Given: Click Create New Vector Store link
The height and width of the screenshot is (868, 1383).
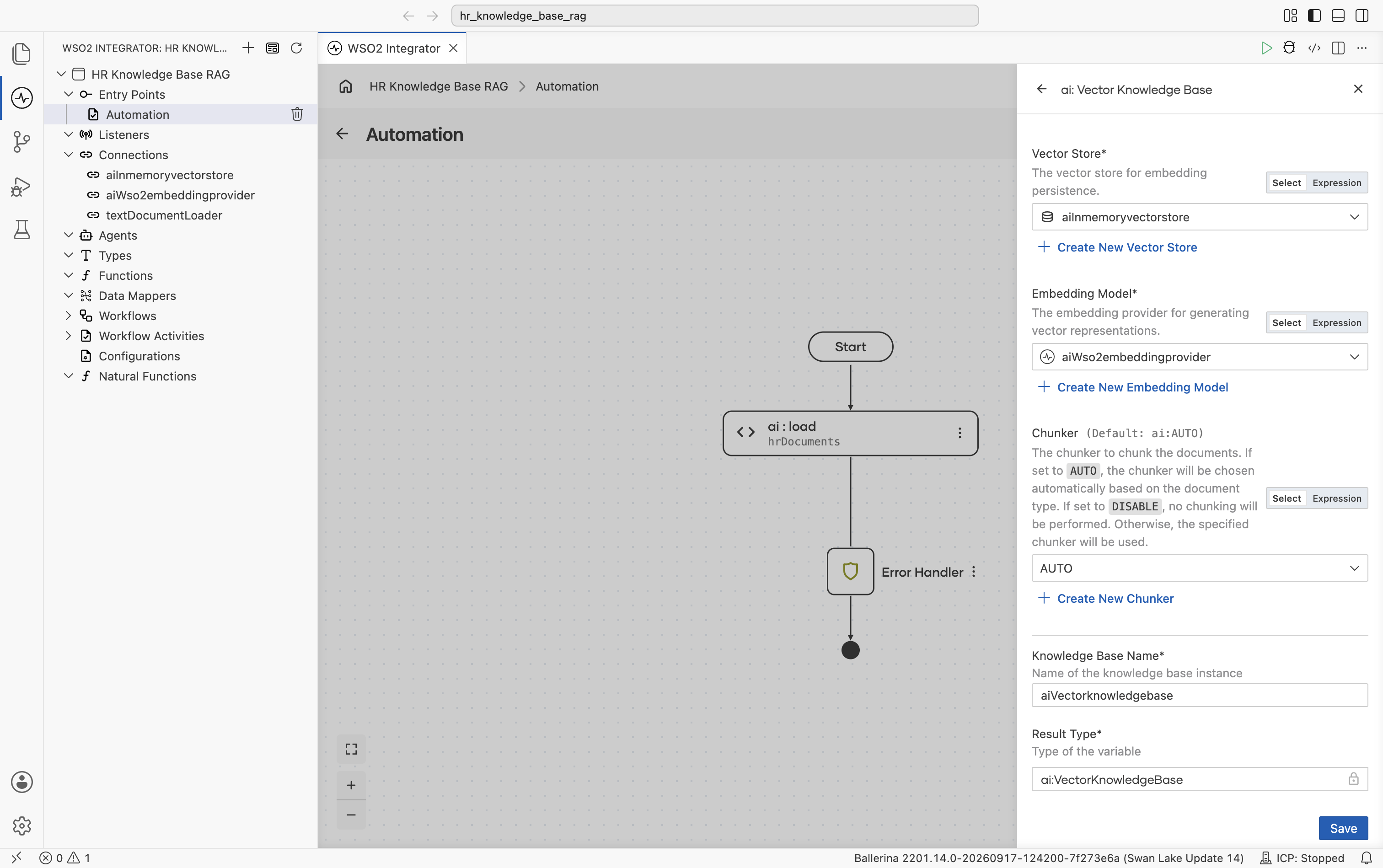Looking at the screenshot, I should point(1117,247).
